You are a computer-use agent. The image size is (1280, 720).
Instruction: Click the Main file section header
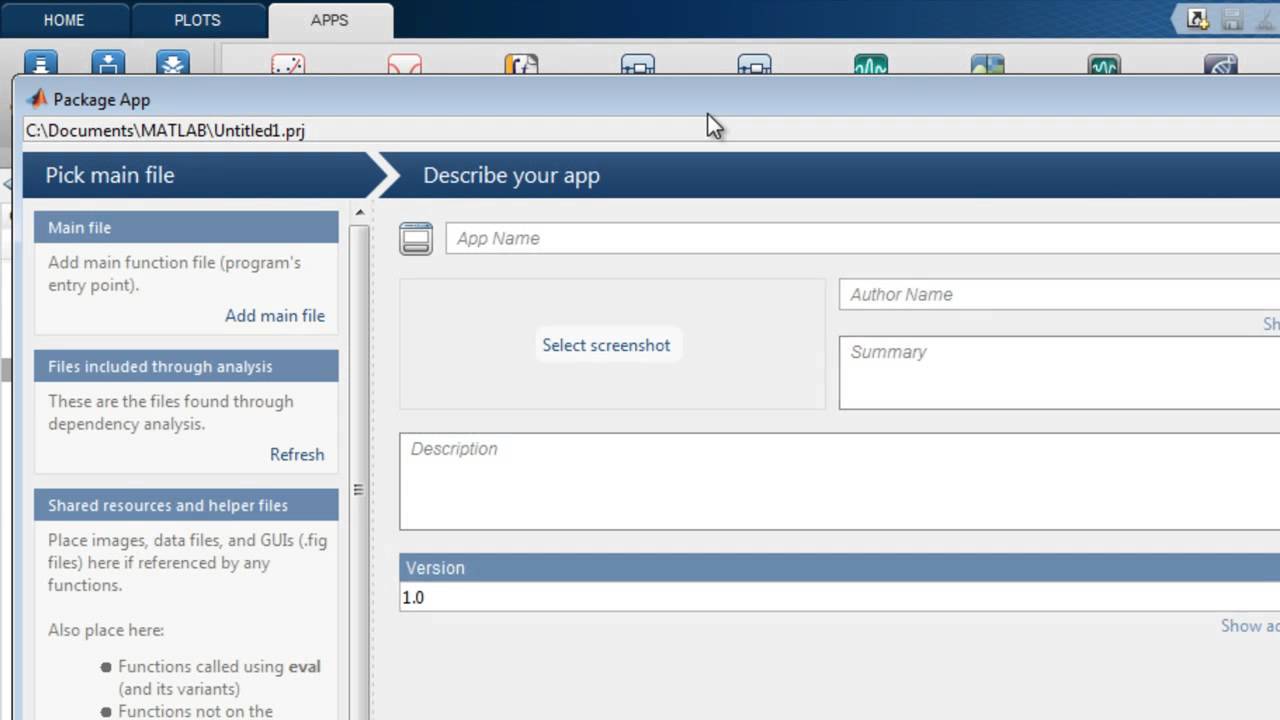point(186,227)
